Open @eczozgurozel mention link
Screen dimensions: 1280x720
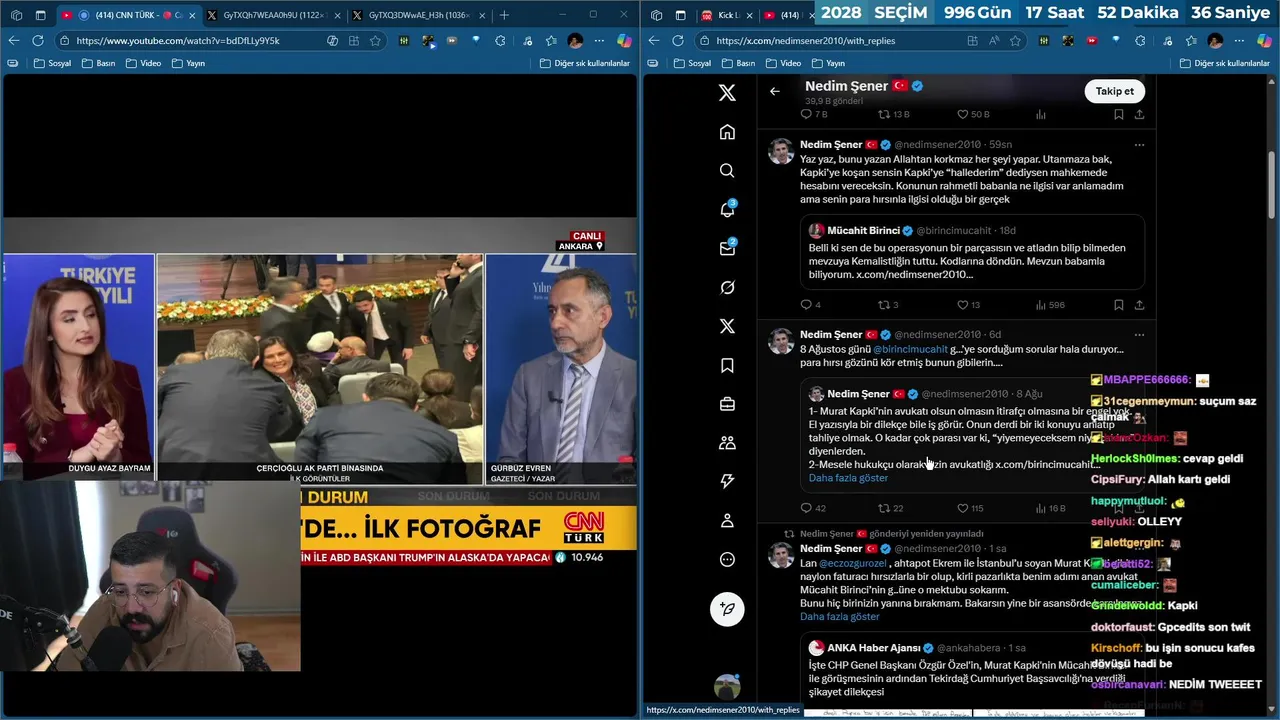pyautogui.click(x=854, y=563)
